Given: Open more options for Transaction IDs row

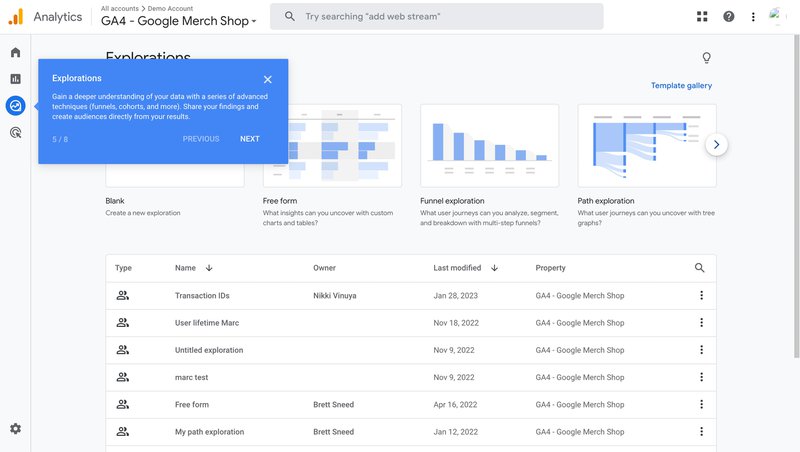Looking at the screenshot, I should [701, 295].
